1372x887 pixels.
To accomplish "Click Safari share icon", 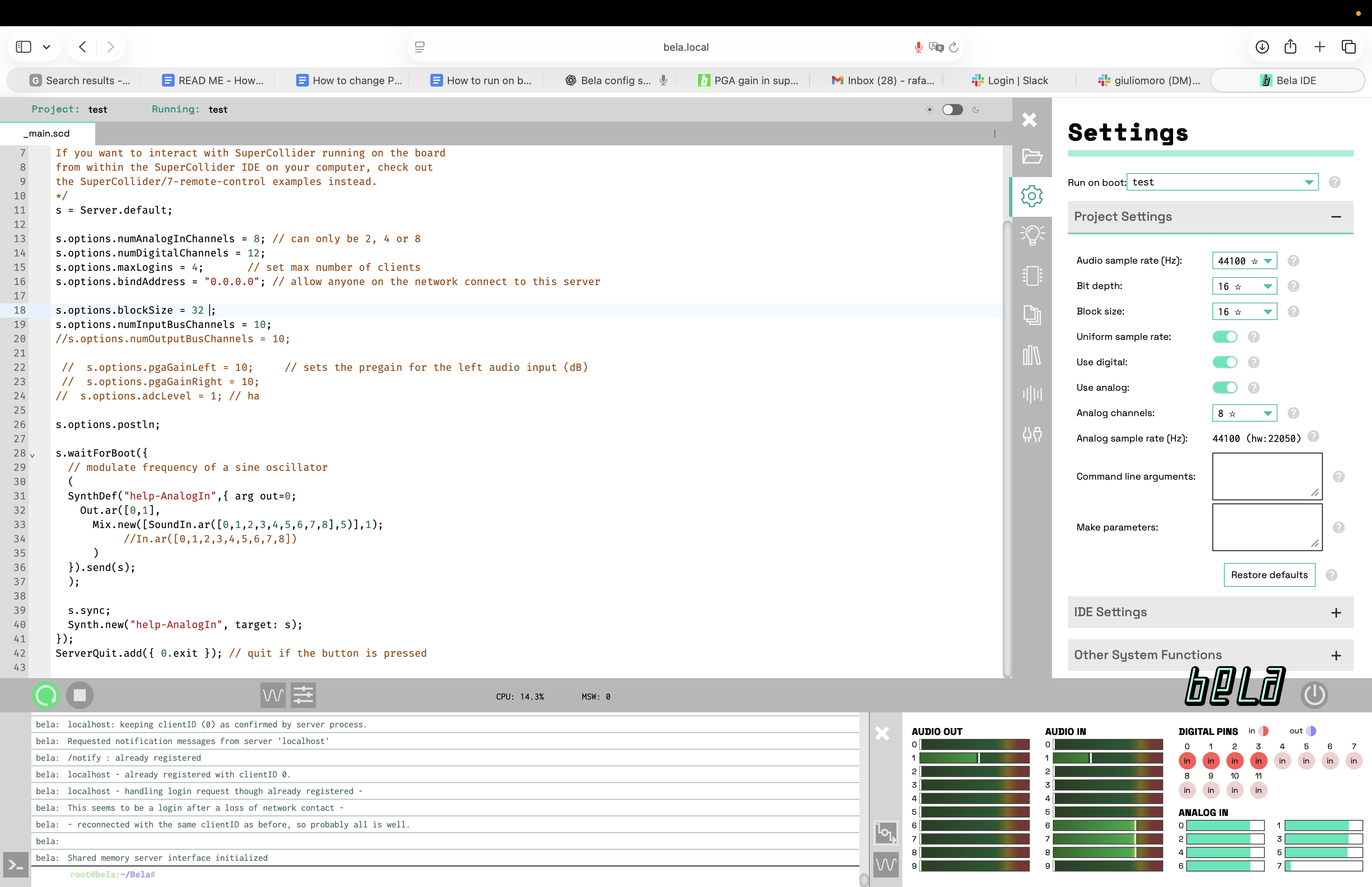I will click(1290, 47).
